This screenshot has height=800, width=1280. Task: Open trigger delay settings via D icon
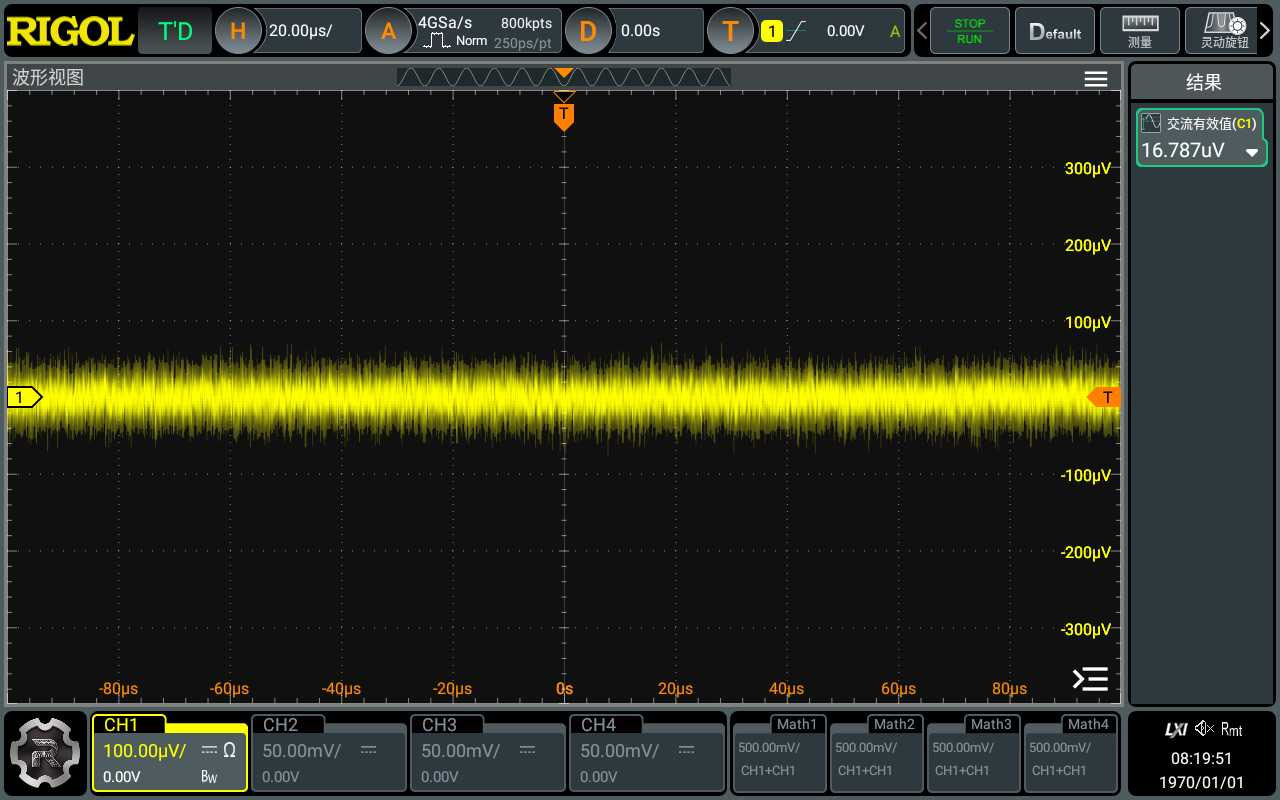click(x=589, y=30)
